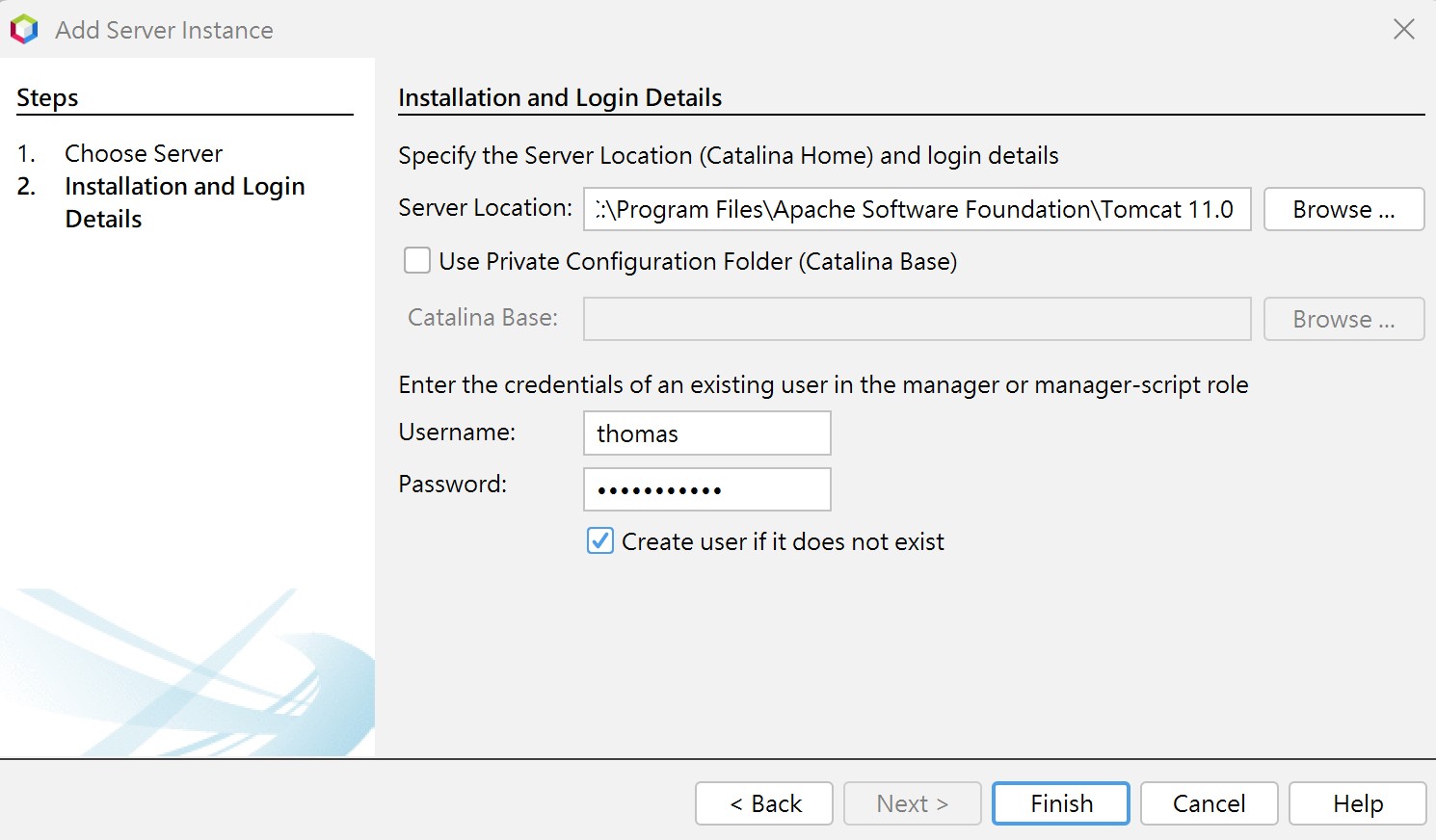Uncheck Create user if it does not exist
Image resolution: width=1436 pixels, height=840 pixels.
[600, 541]
